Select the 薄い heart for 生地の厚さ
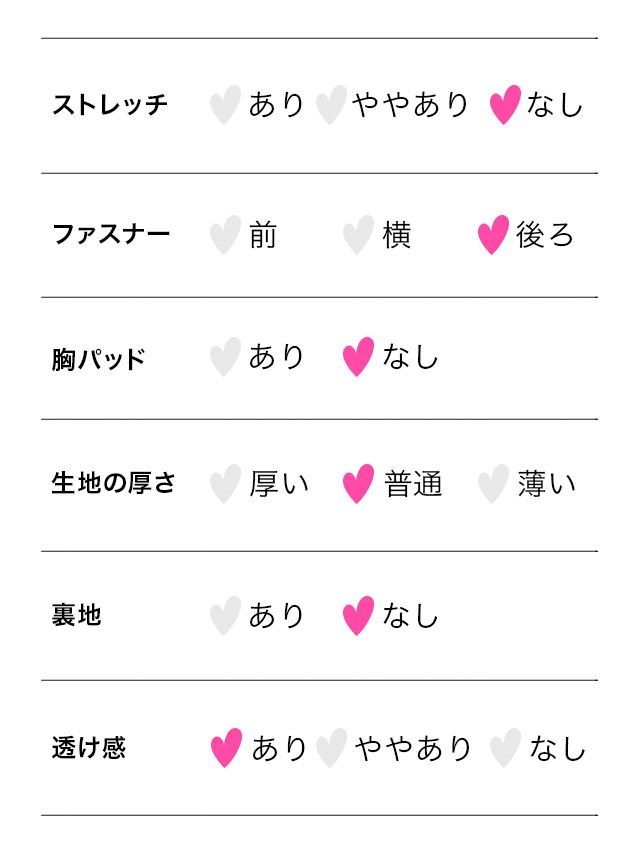Viewport: 640px width, 854px height. click(494, 484)
